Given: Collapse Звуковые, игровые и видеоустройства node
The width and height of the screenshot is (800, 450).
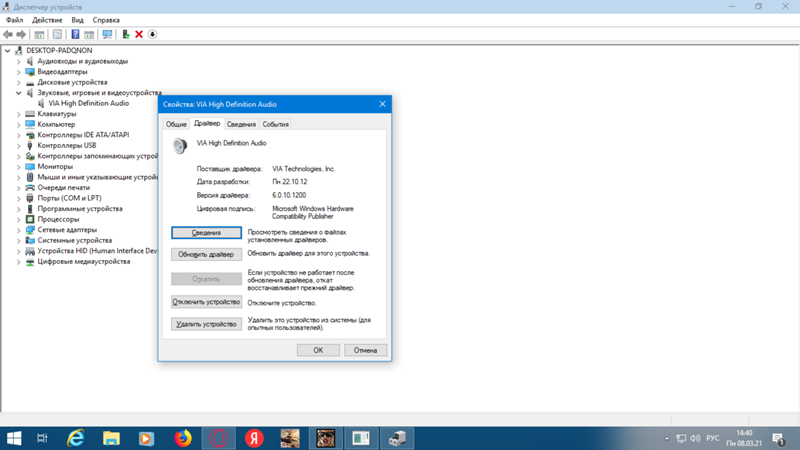Looking at the screenshot, I should (x=18, y=93).
